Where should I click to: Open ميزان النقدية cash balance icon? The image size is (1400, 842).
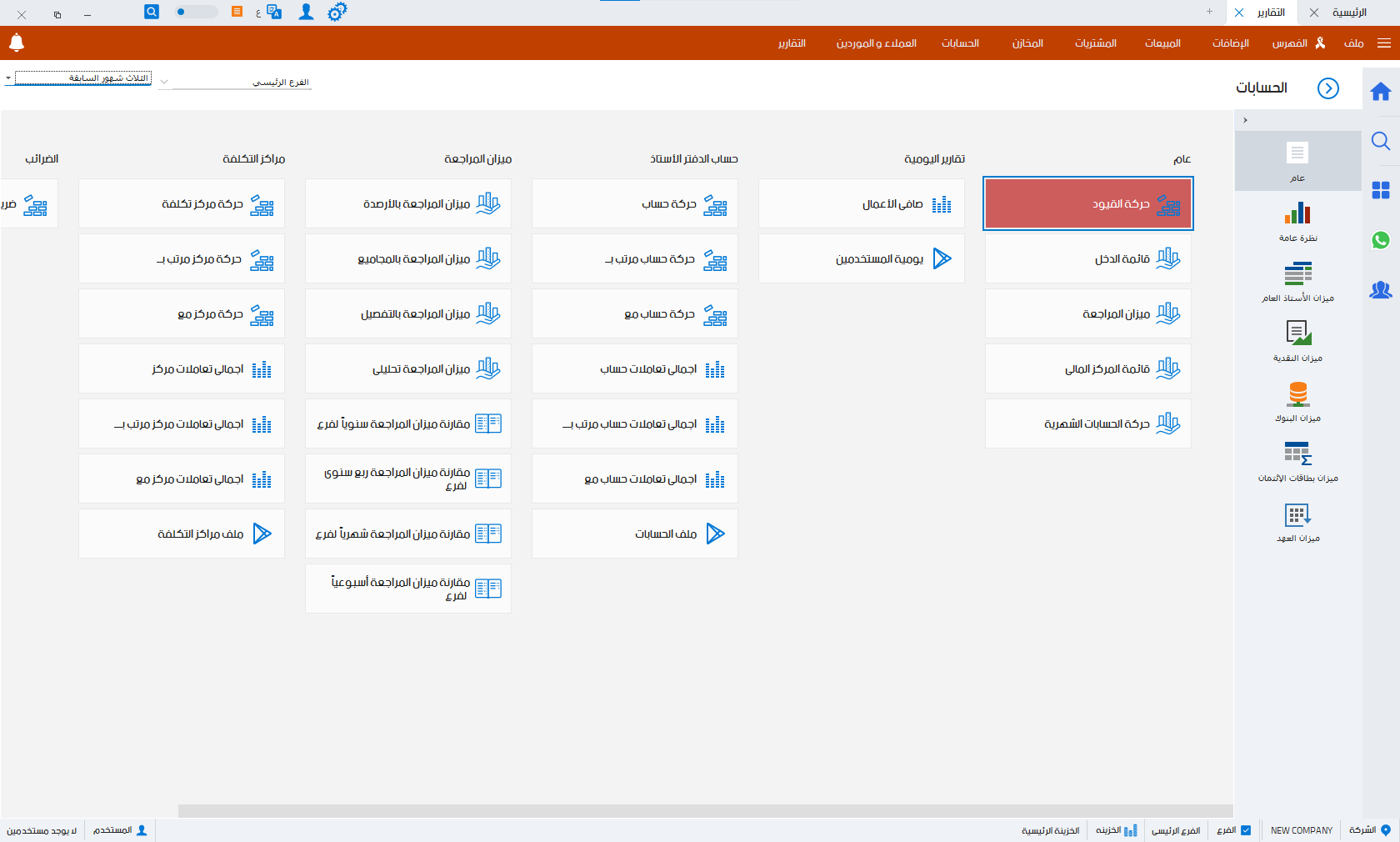1297,341
